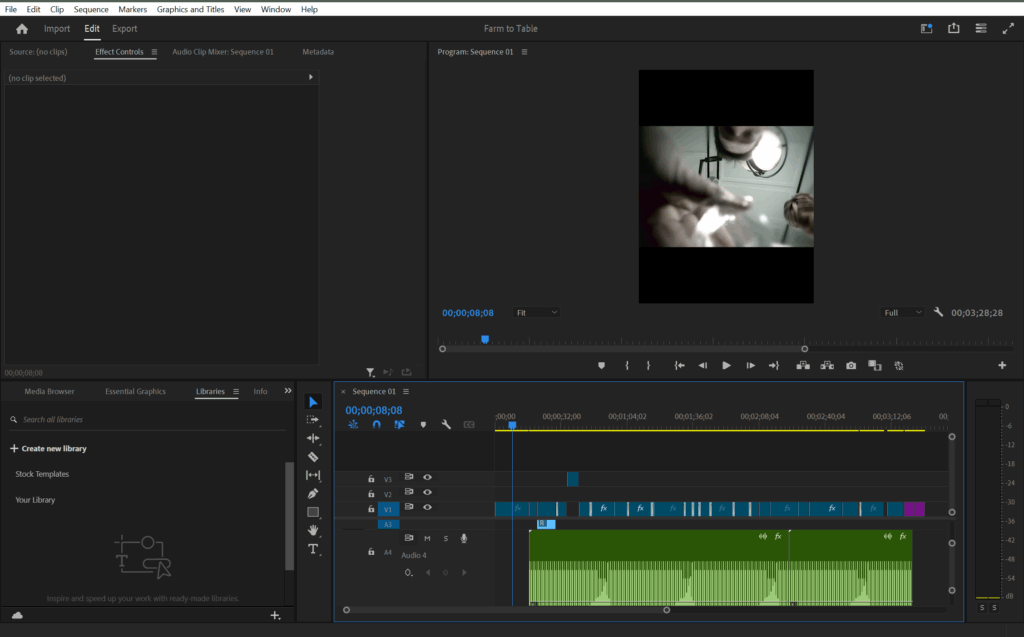Step back one frame
This screenshot has height=637, width=1024.
703,366
